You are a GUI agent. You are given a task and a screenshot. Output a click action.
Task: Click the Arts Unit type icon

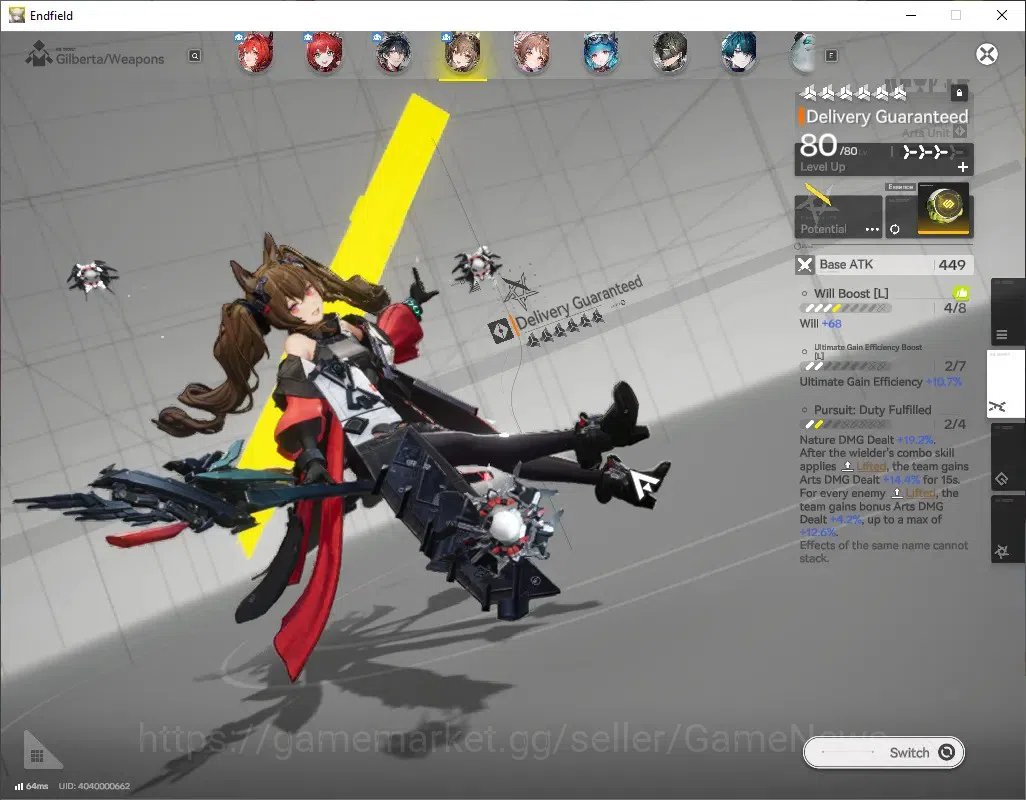(960, 132)
